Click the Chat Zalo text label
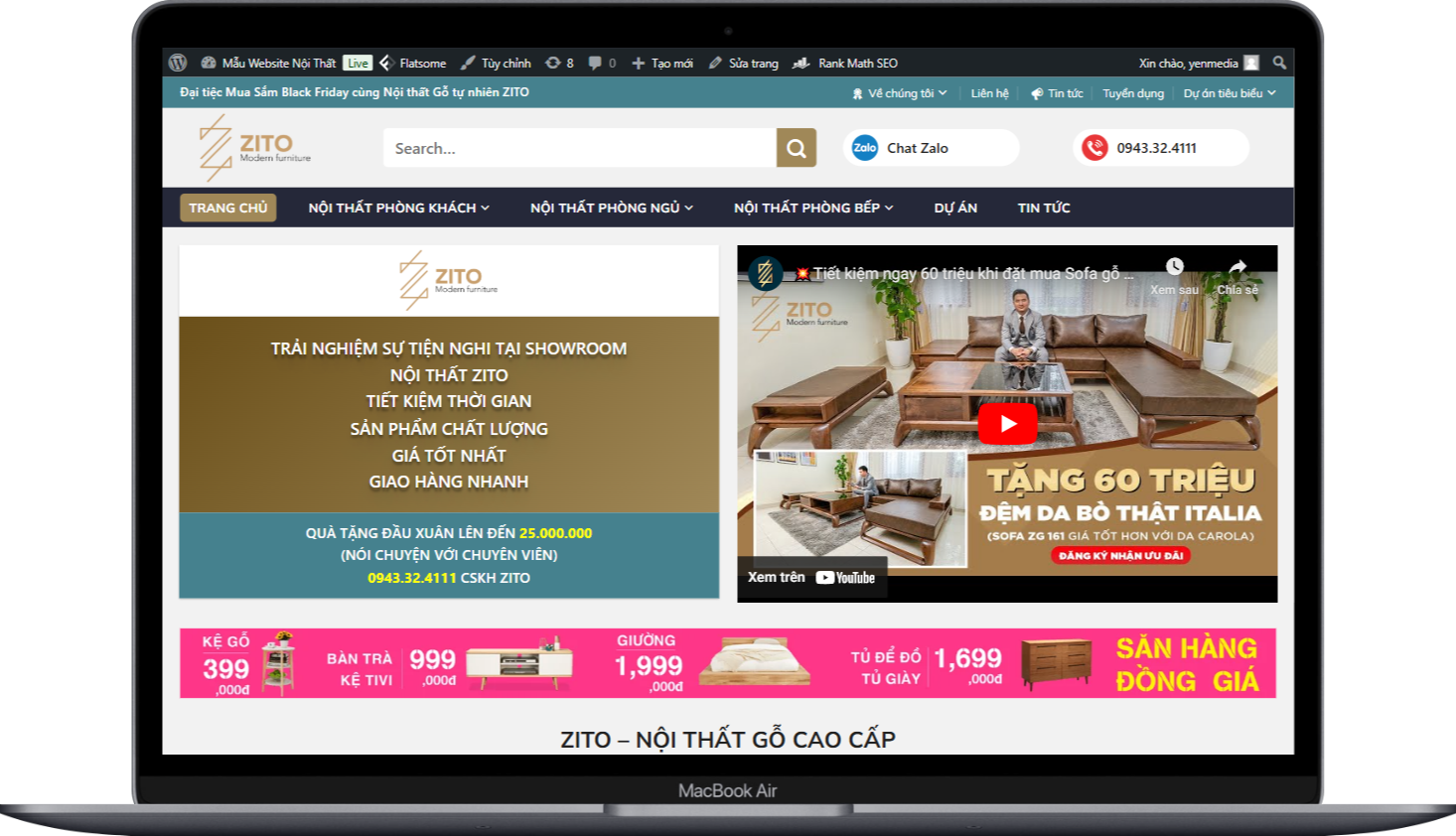This screenshot has width=1456, height=836. click(x=918, y=148)
